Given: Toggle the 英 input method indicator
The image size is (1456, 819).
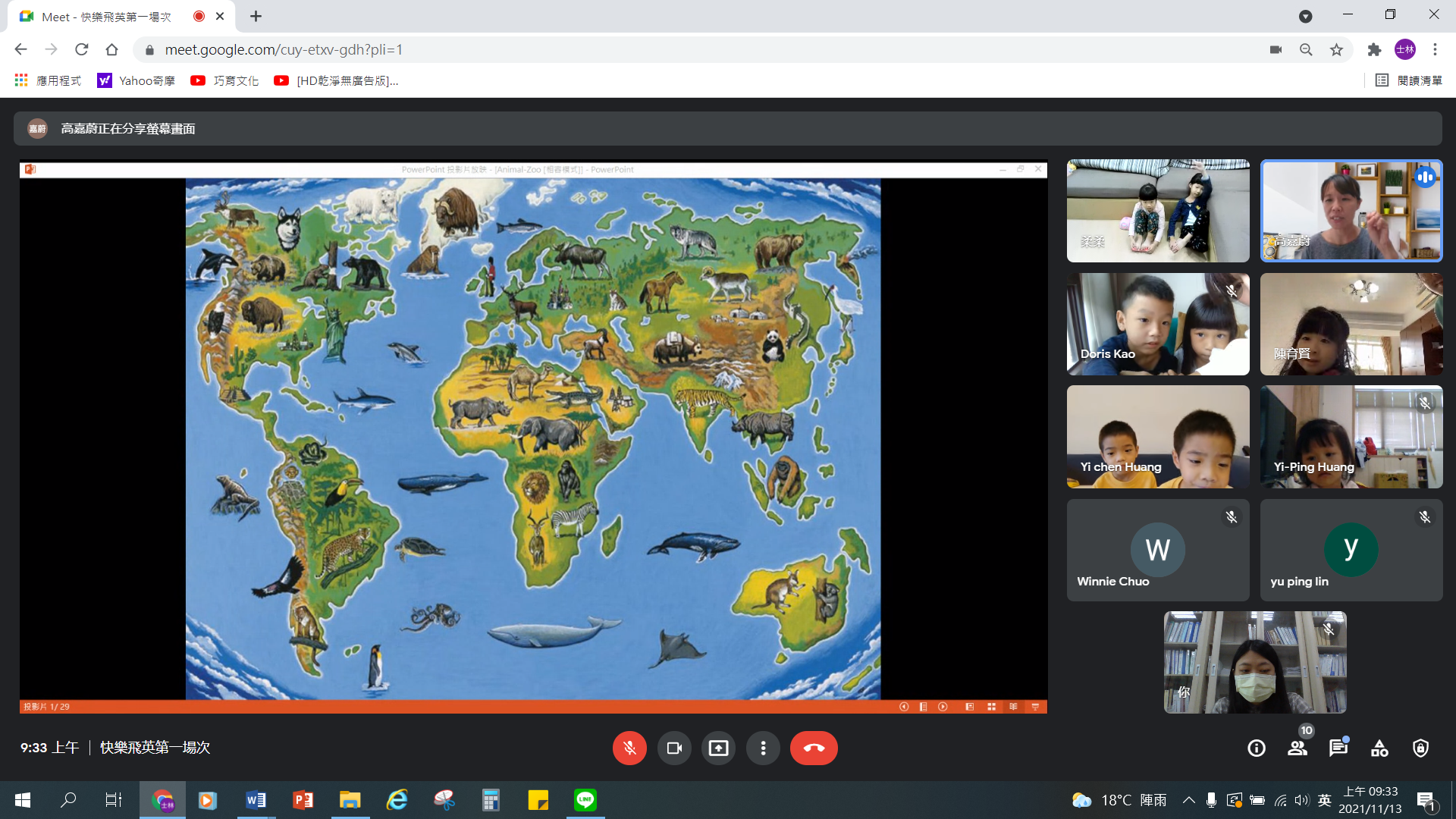Looking at the screenshot, I should tap(1325, 800).
